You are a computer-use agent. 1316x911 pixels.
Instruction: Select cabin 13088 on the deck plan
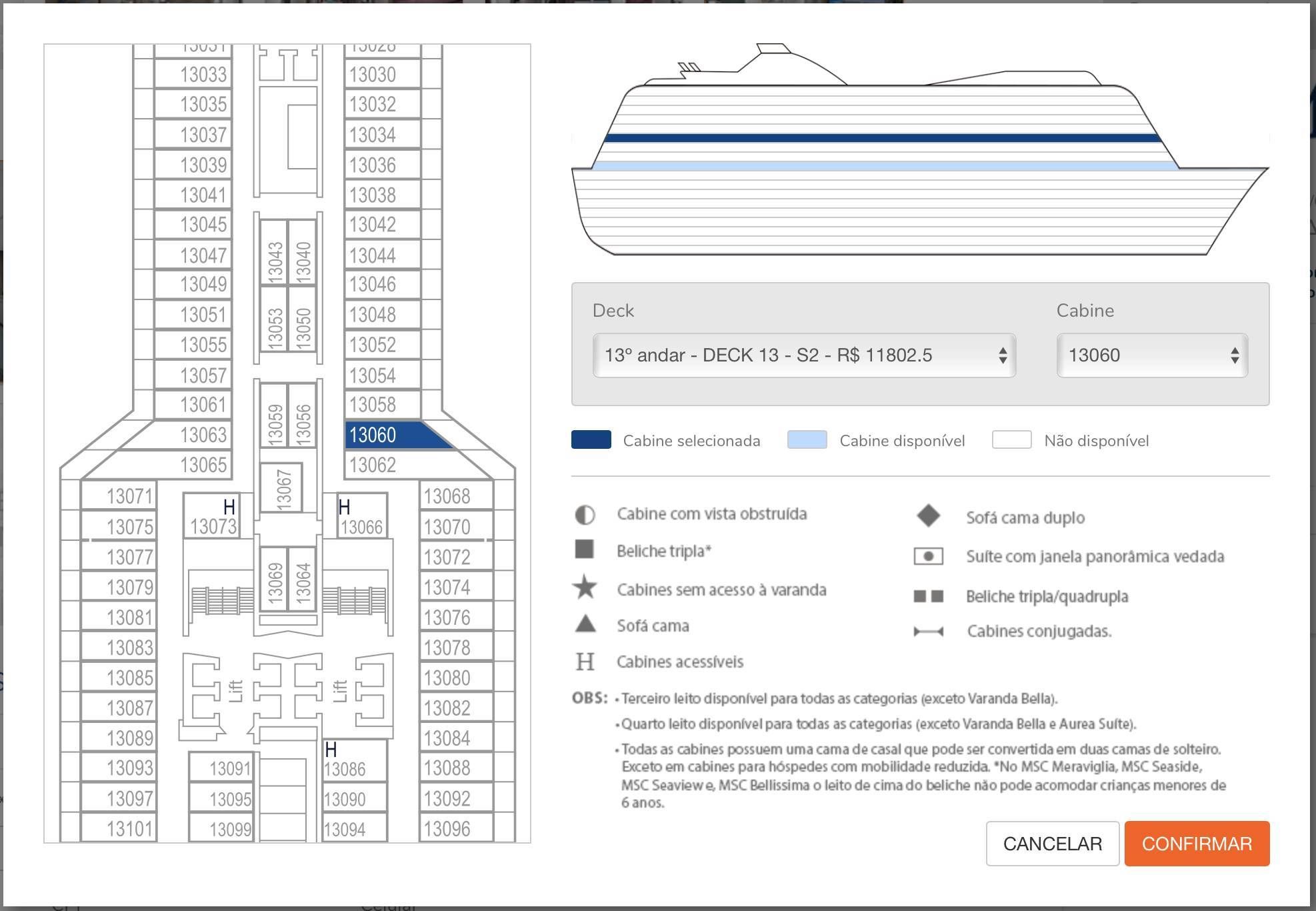click(456, 768)
